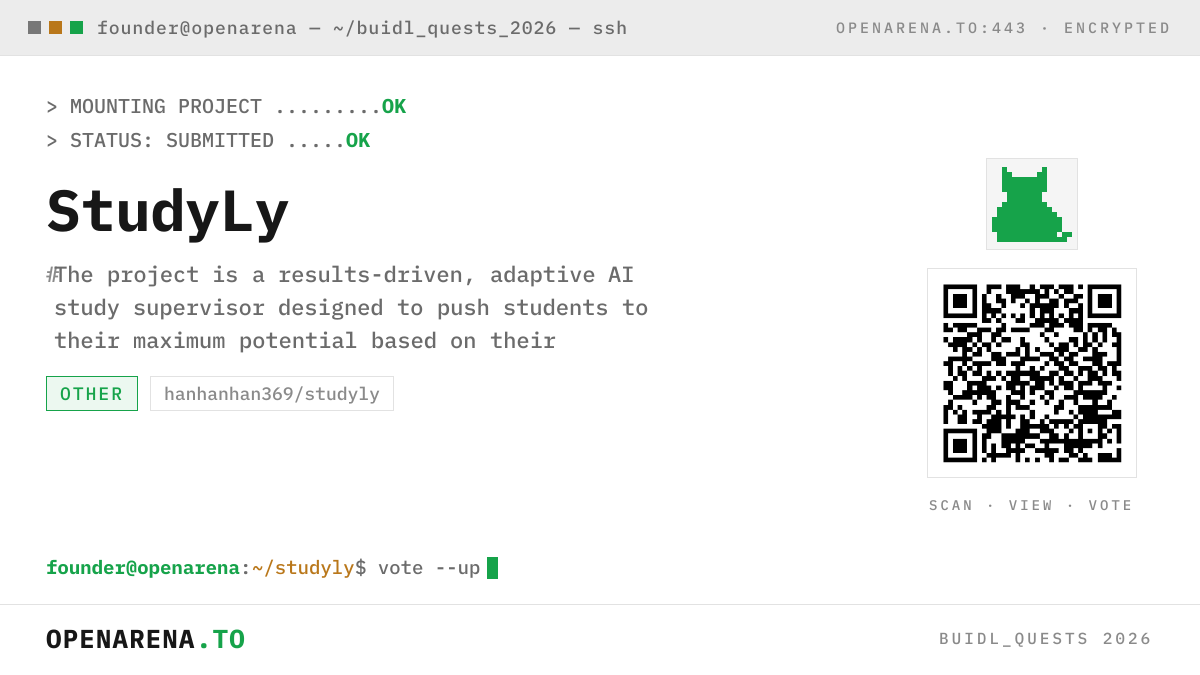Click the green pixel cat avatar

tap(1032, 204)
